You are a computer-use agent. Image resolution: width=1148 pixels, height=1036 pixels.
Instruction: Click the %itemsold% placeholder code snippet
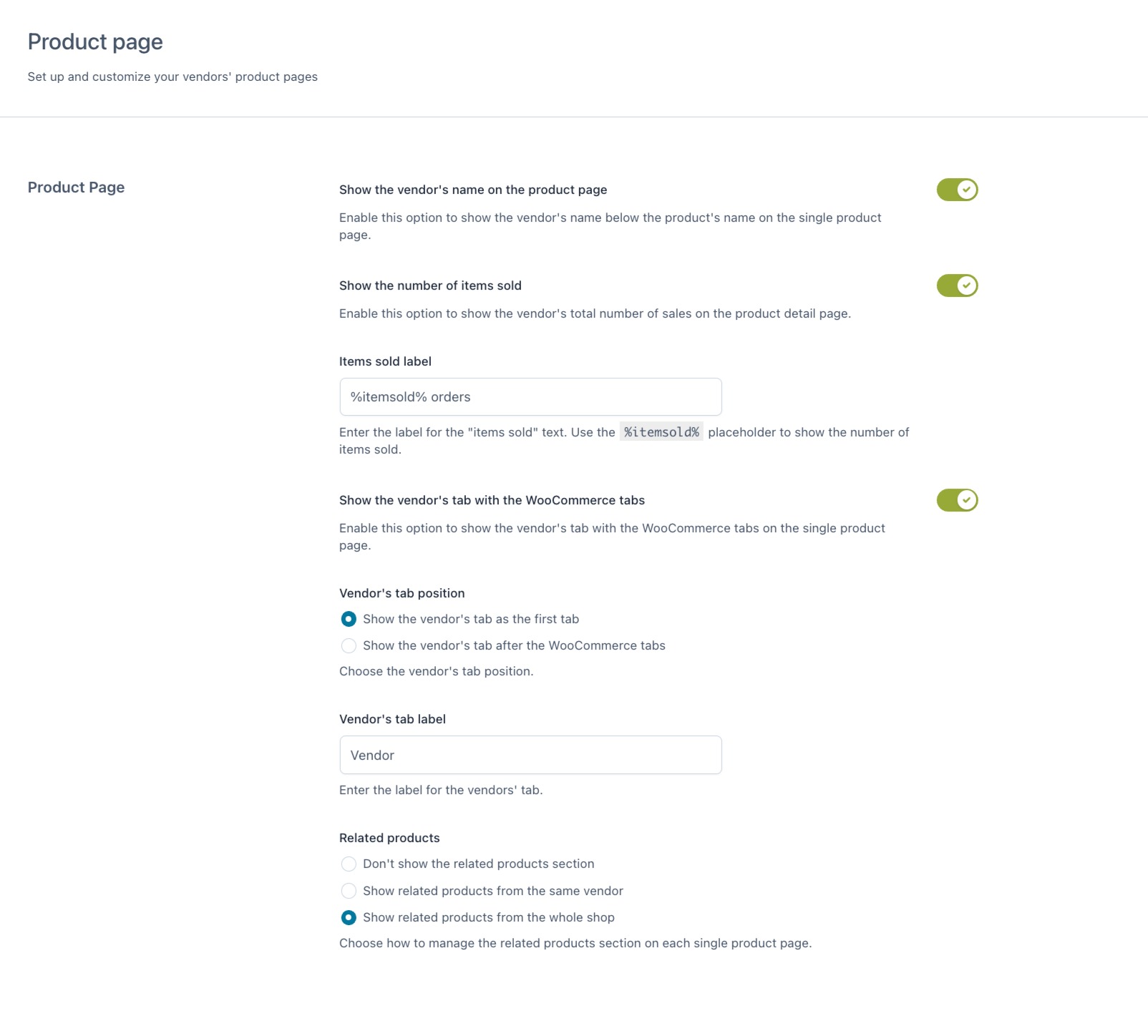[661, 432]
